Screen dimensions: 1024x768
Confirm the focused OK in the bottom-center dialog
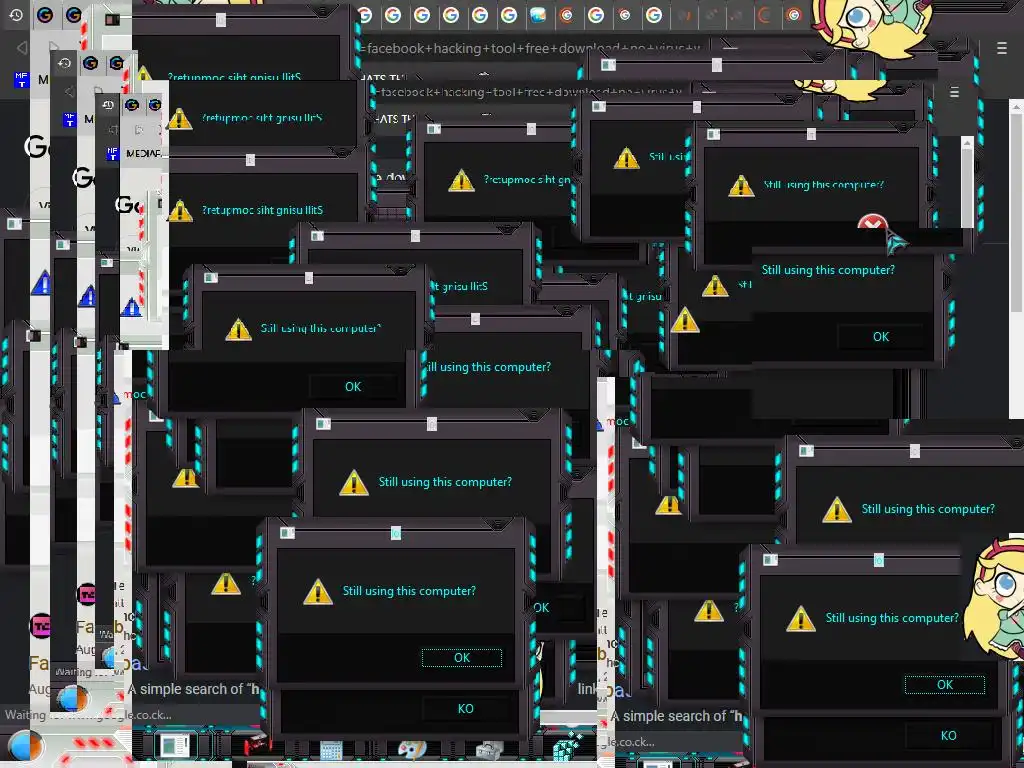(x=462, y=658)
